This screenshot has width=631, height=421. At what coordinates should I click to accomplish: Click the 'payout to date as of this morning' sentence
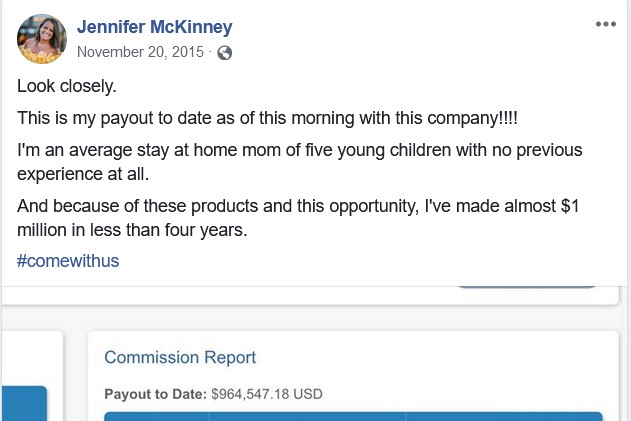[x=267, y=118]
